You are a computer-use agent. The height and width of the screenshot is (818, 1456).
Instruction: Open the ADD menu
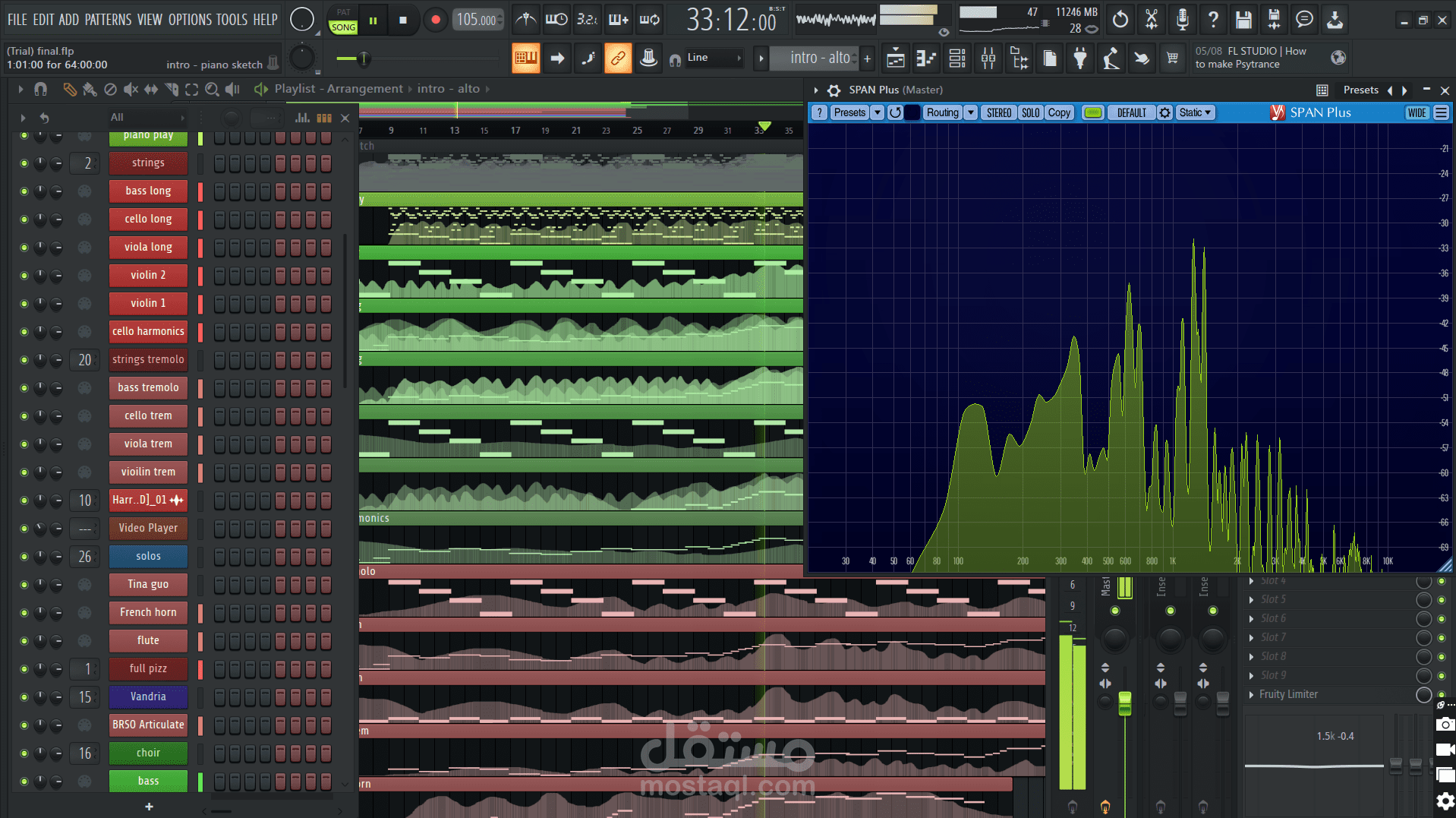[x=68, y=20]
